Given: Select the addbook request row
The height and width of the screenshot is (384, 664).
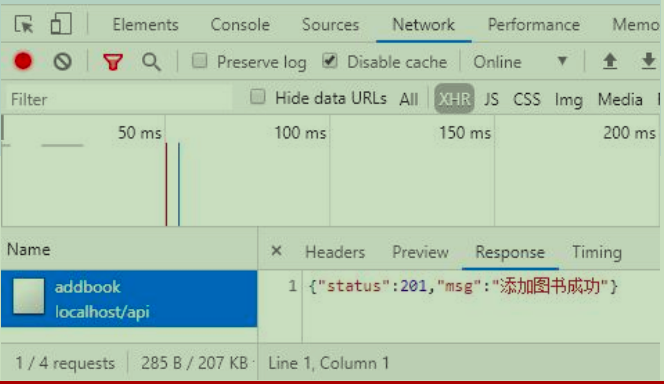Looking at the screenshot, I should tap(129, 299).
